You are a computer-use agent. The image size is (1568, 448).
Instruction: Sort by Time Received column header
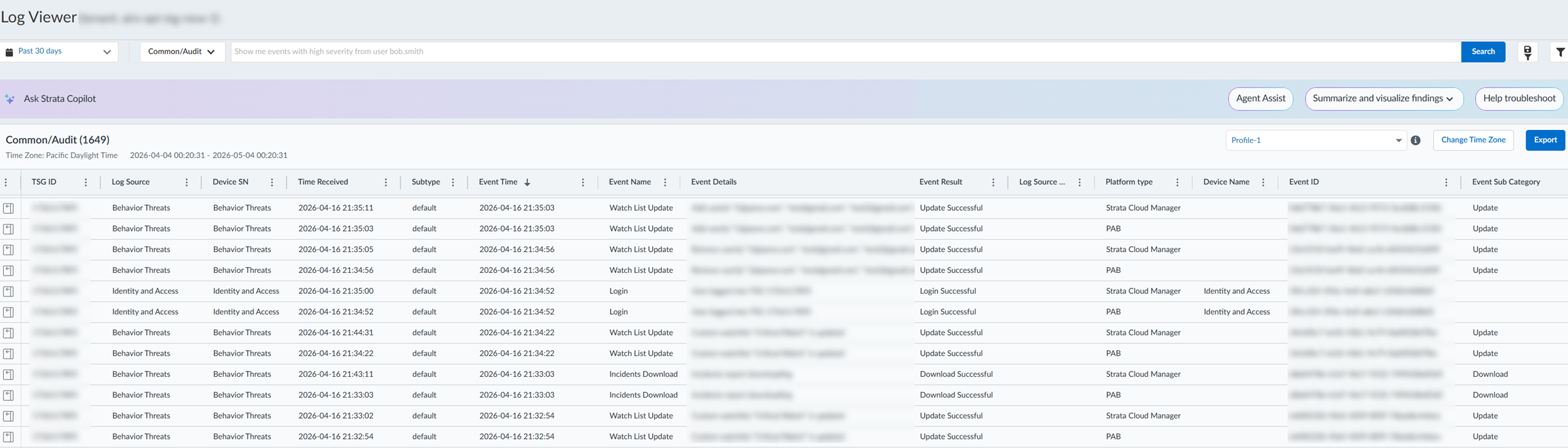point(323,182)
